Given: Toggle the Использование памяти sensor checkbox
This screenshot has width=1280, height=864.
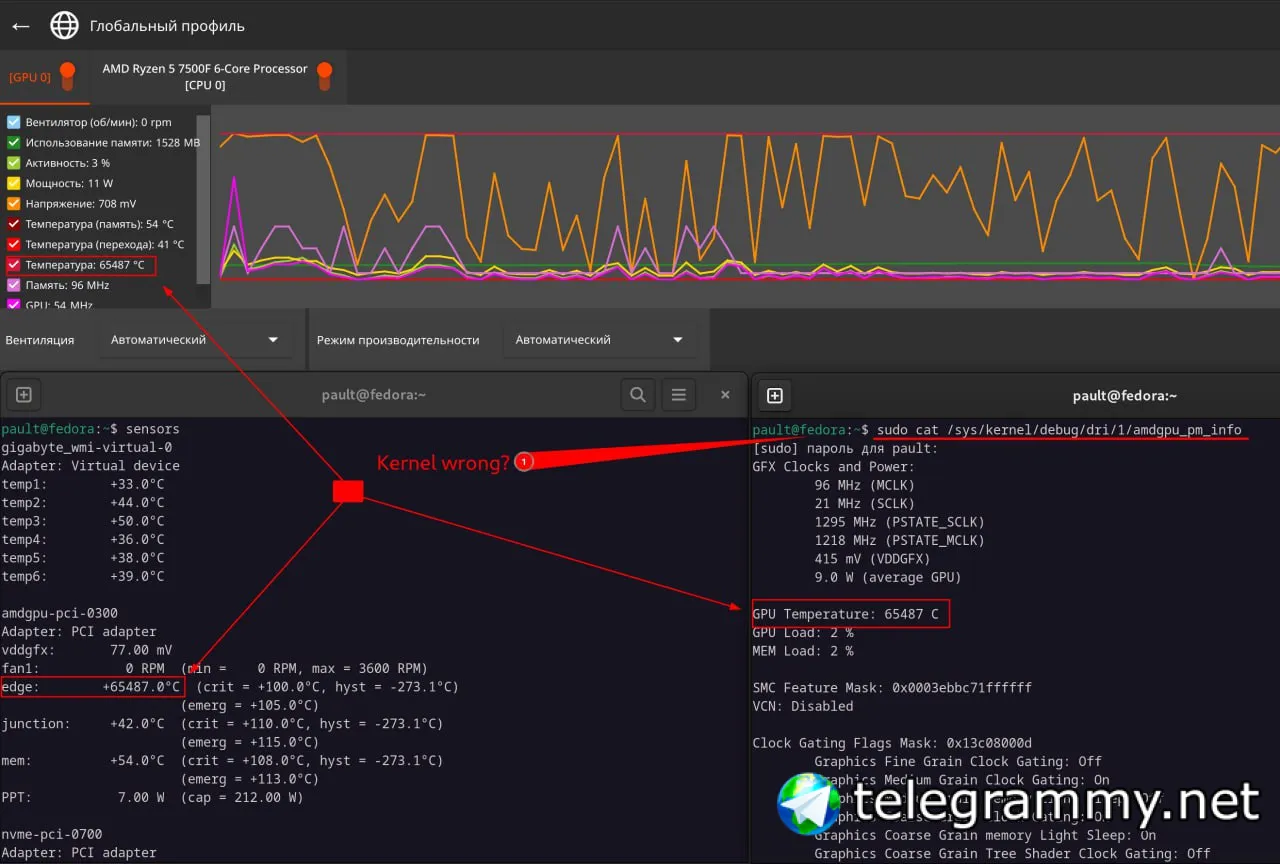Looking at the screenshot, I should tap(14, 143).
